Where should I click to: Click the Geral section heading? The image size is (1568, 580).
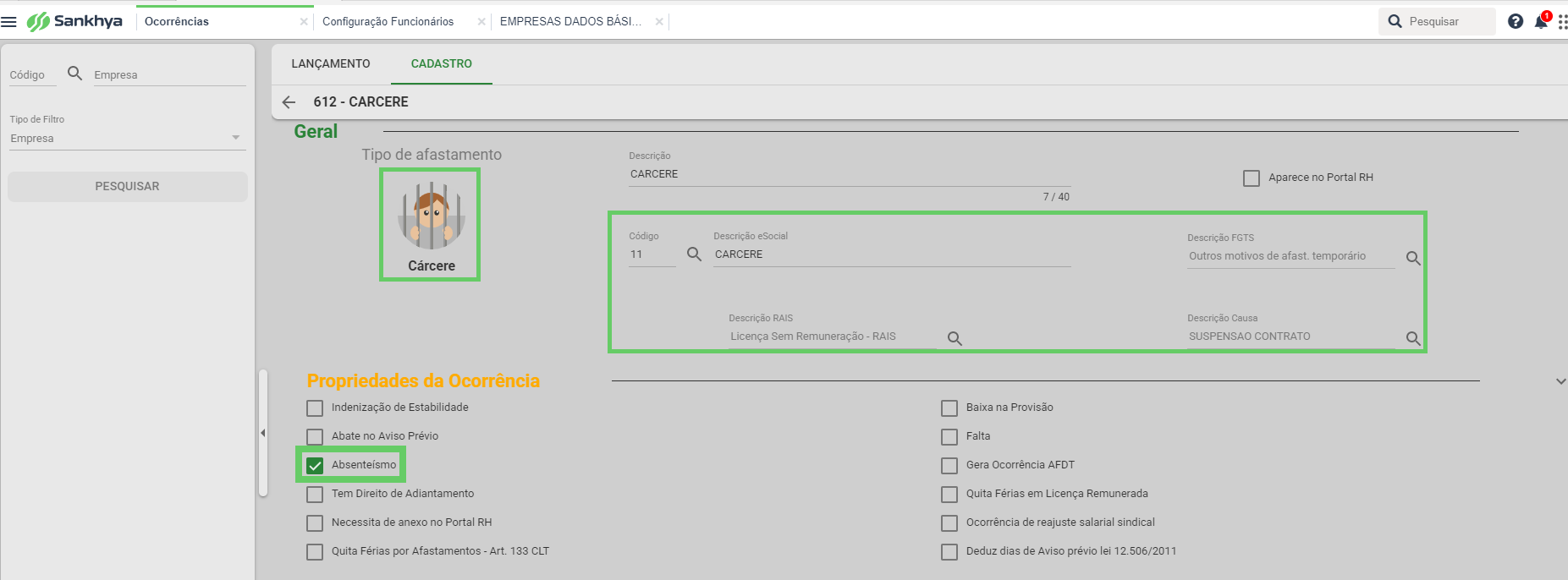point(316,132)
